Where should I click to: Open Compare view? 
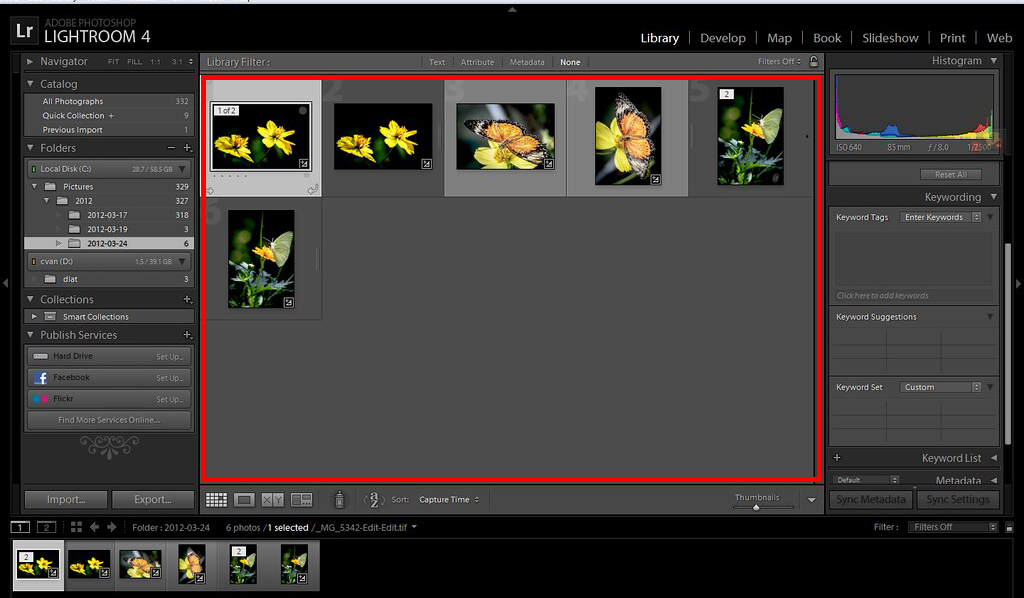click(x=270, y=499)
